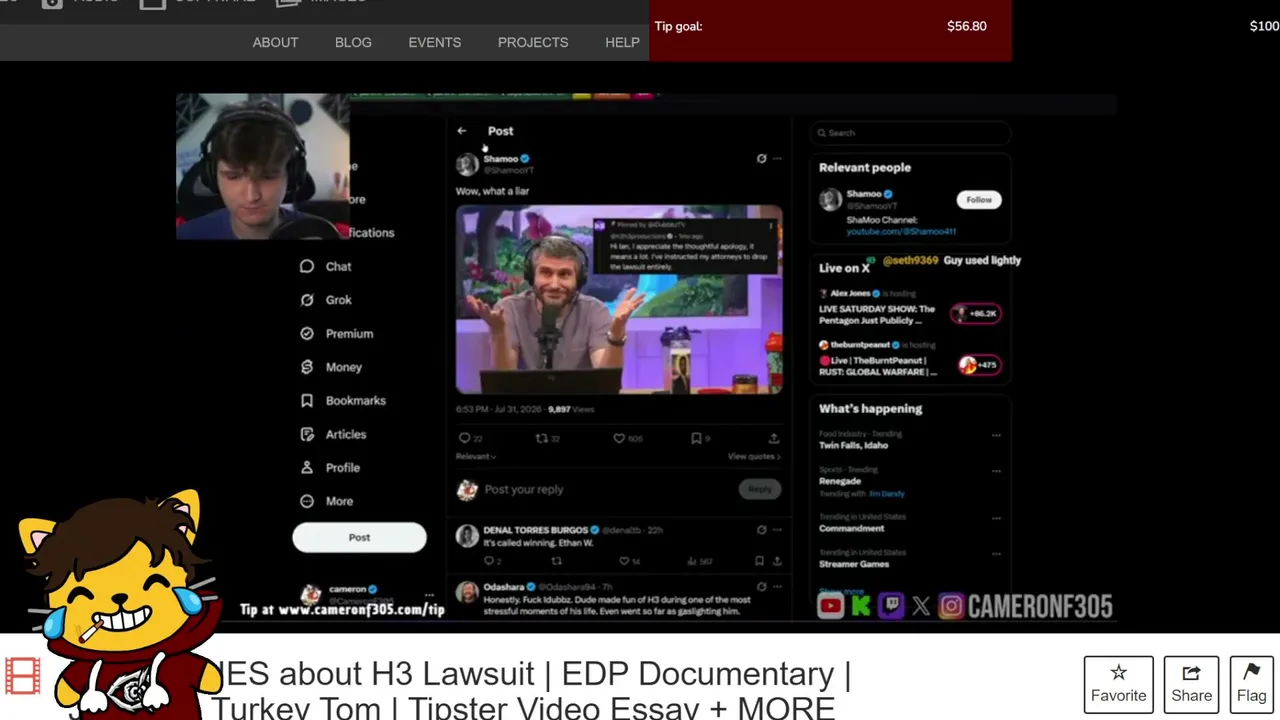Like DENAL TORRES BURGOS's reply
Screen dimensions: 1280x720
(x=624, y=561)
